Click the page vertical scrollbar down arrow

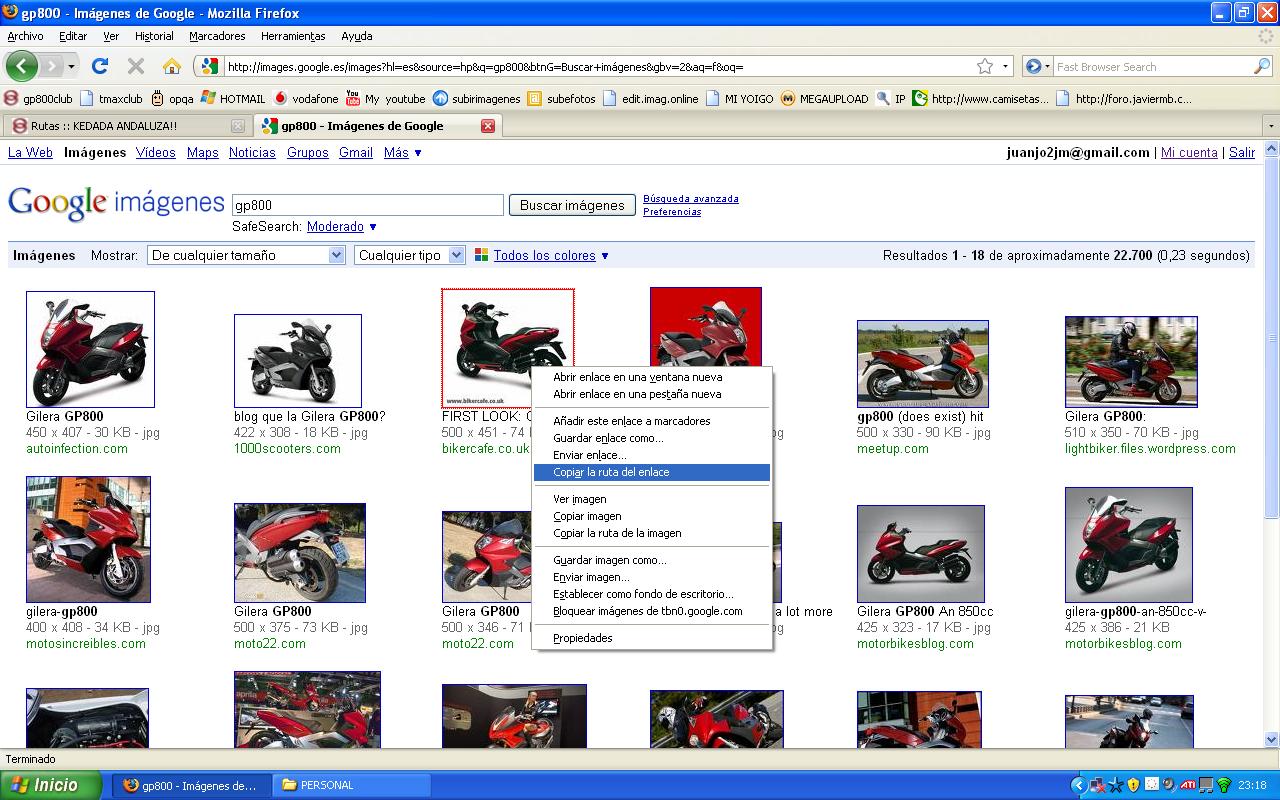coord(1271,740)
